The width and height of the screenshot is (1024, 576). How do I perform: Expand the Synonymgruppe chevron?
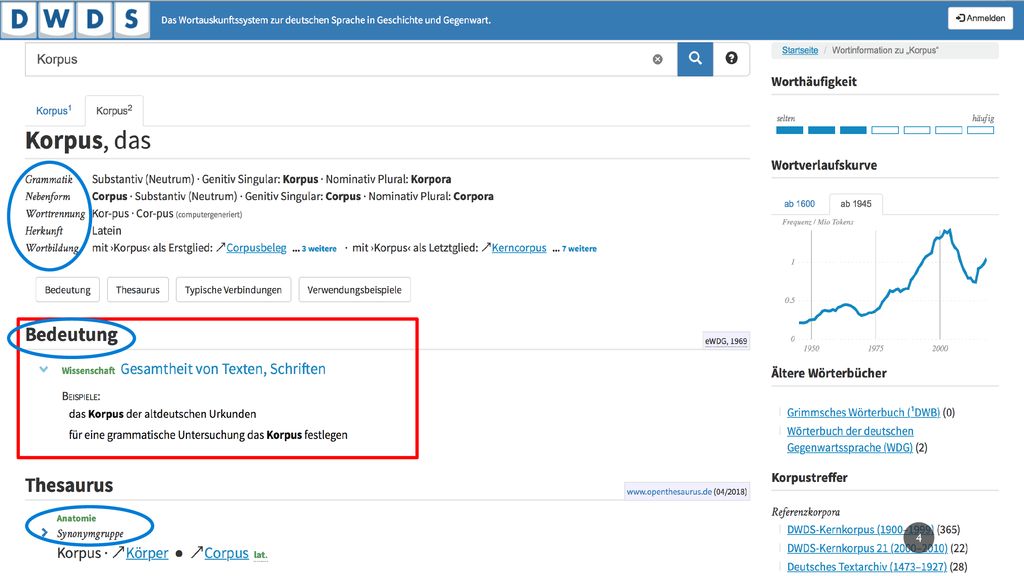pos(44,533)
